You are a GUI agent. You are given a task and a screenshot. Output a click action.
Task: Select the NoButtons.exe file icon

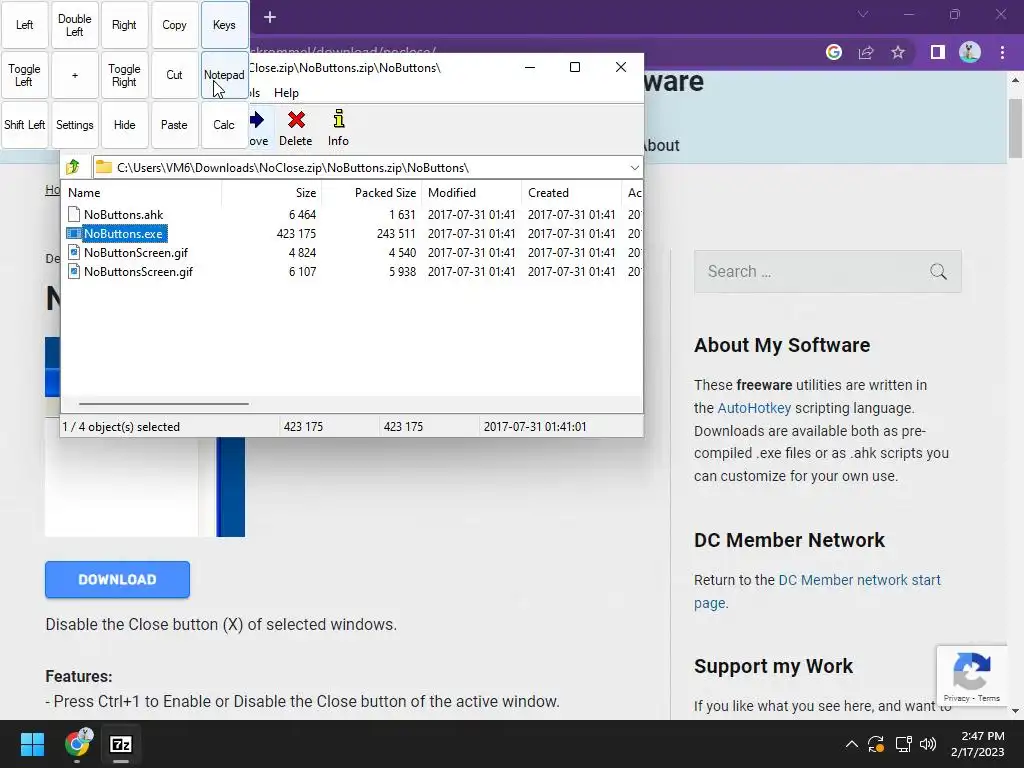[74, 233]
